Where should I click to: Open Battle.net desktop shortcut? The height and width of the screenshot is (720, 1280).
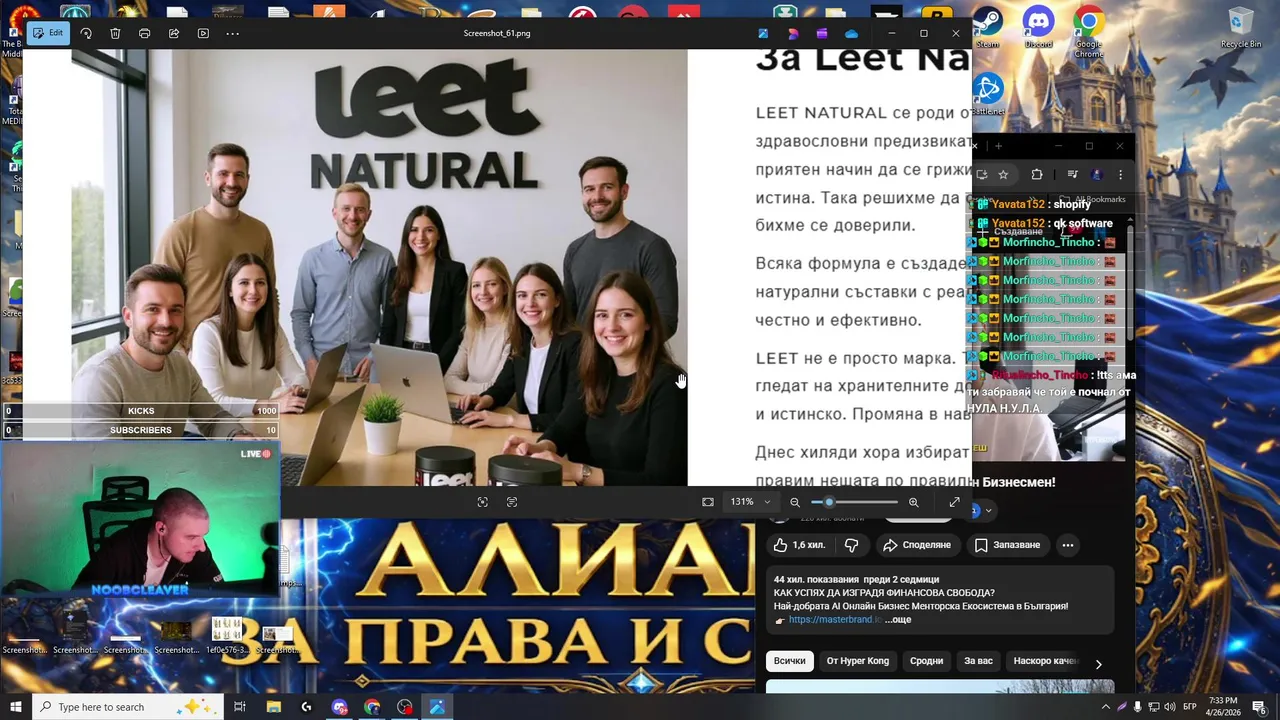[988, 96]
